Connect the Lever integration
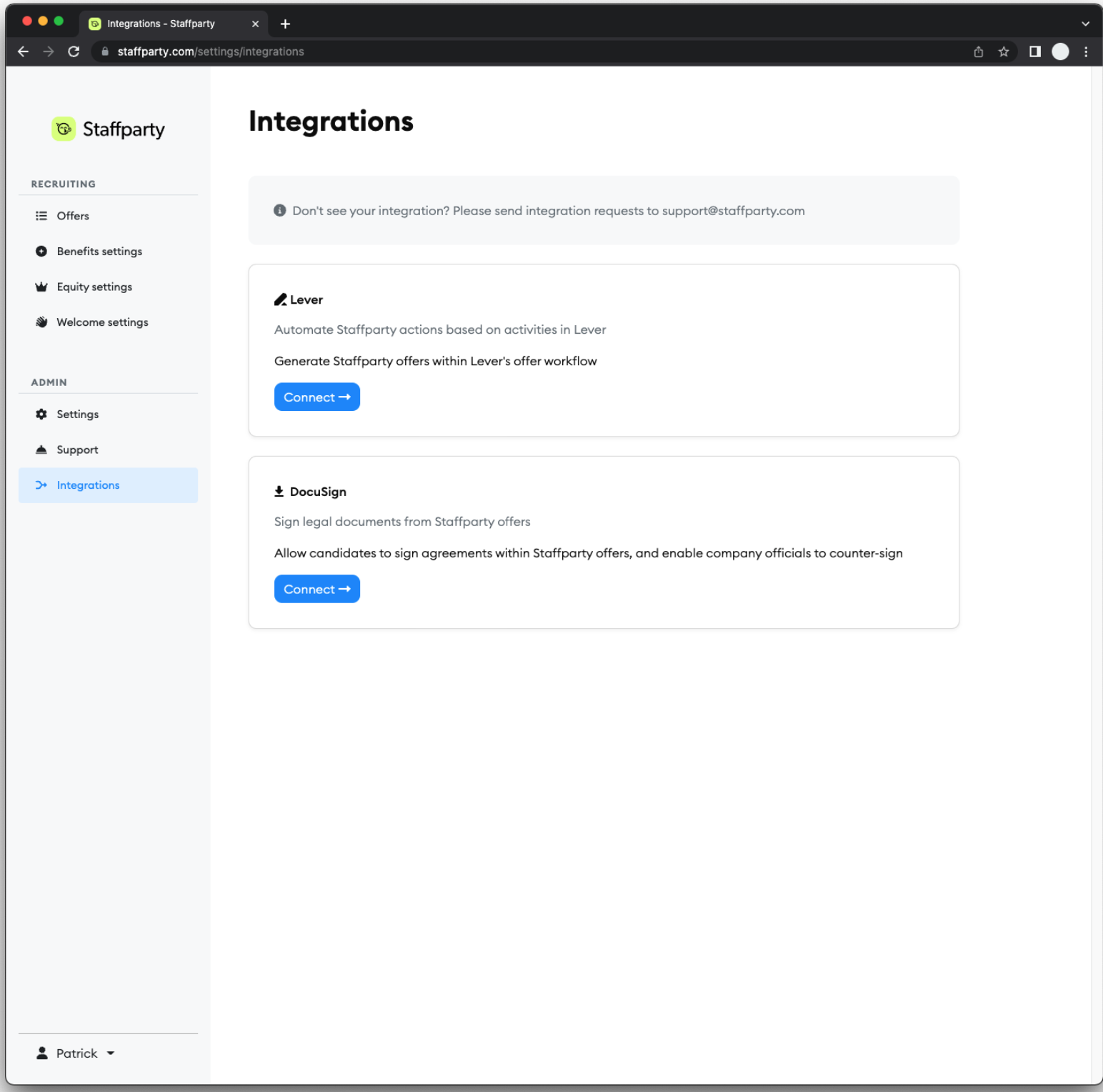Viewport: 1103px width, 1092px height. pos(316,397)
